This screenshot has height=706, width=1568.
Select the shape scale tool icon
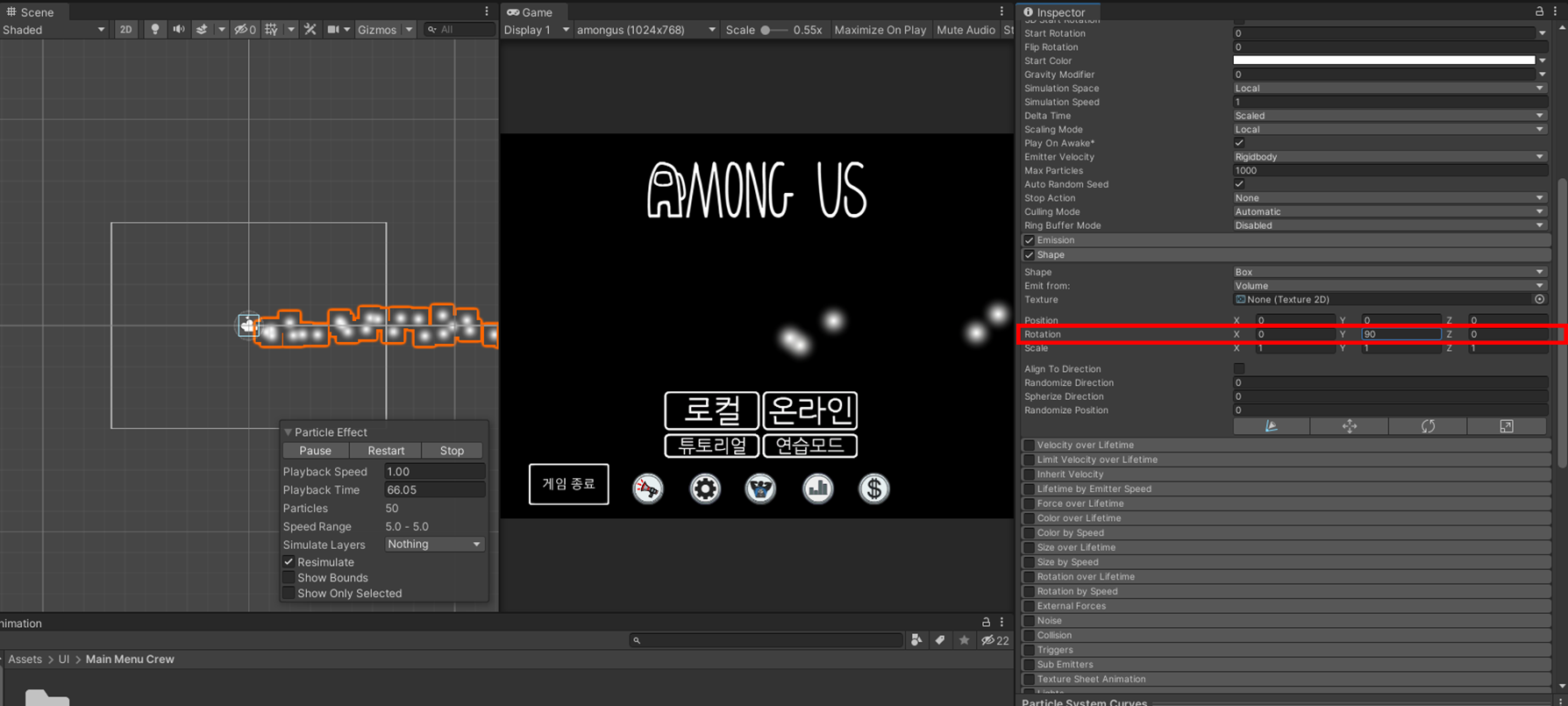pos(1507,426)
